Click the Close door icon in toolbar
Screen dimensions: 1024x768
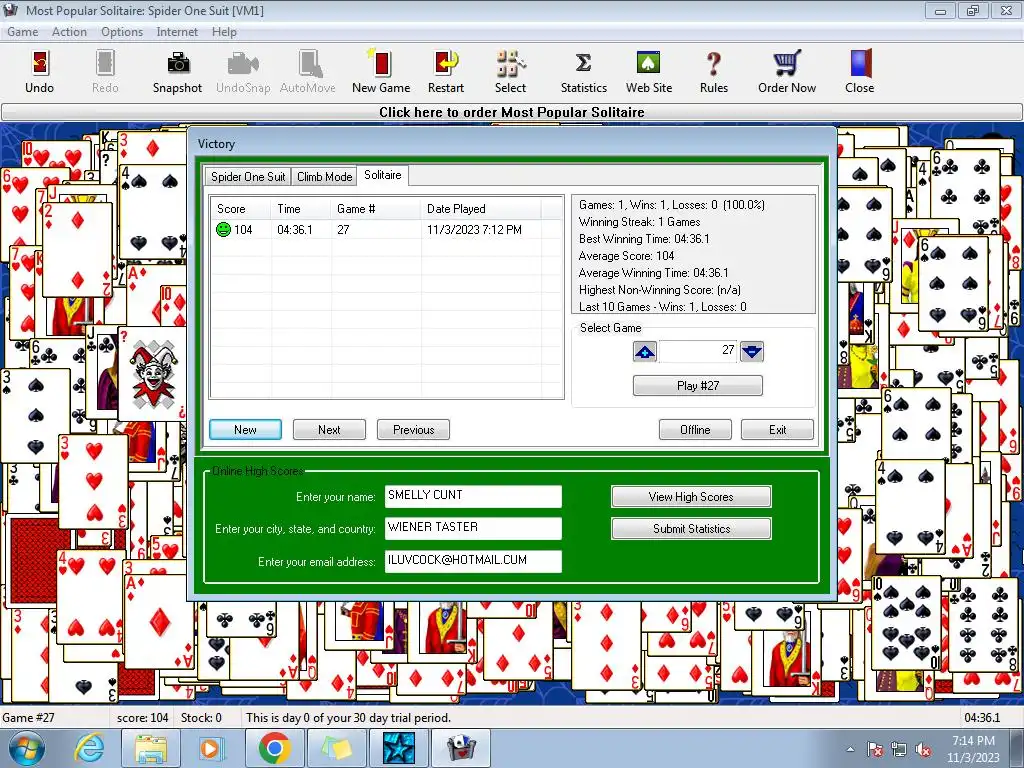859,71
